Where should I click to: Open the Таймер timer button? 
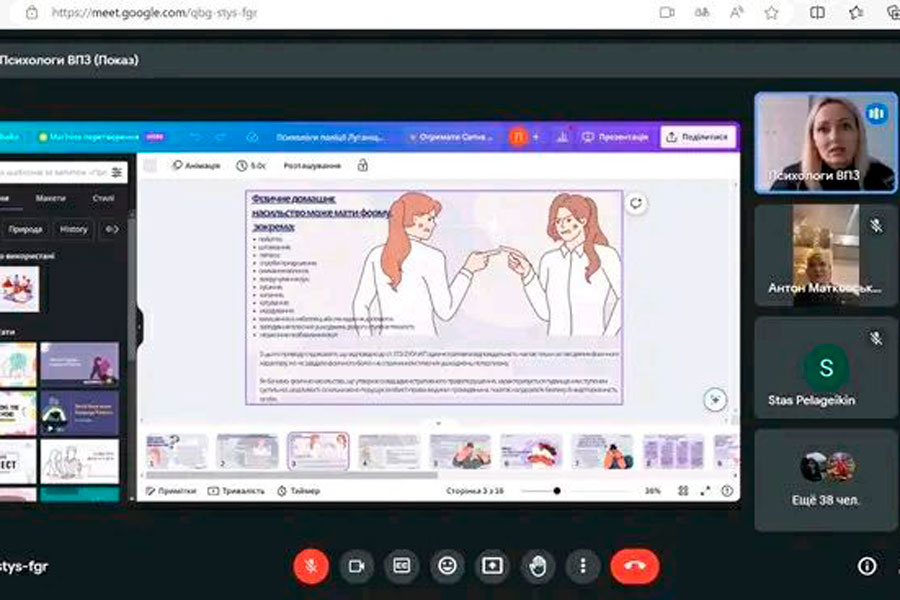(x=298, y=491)
